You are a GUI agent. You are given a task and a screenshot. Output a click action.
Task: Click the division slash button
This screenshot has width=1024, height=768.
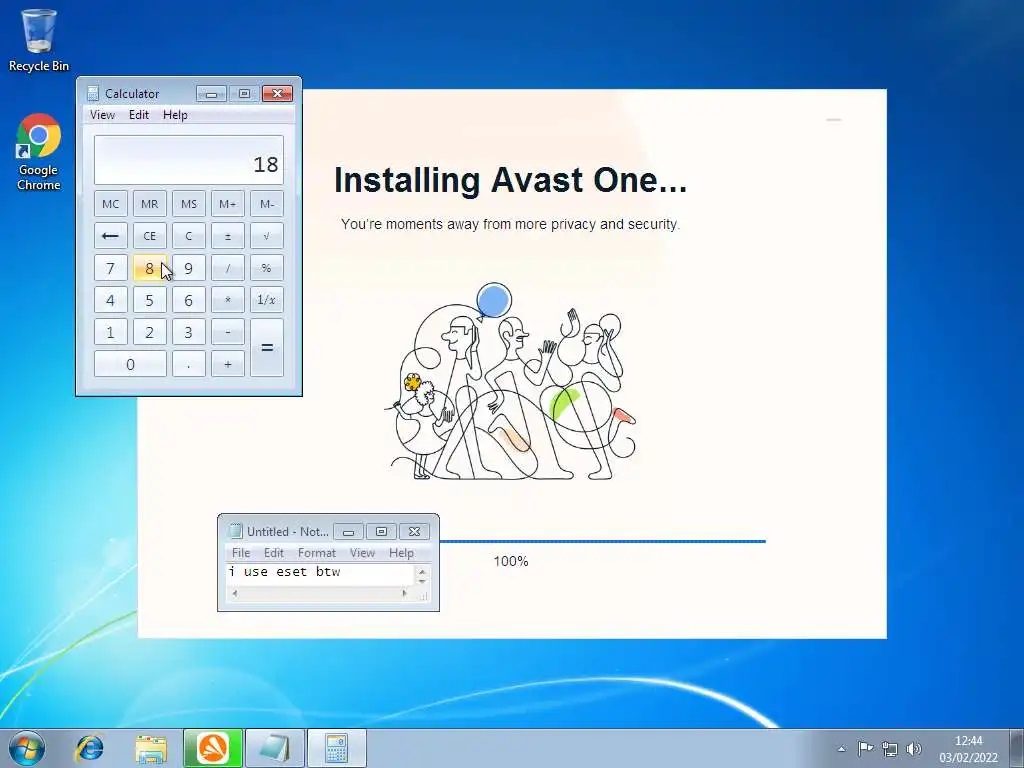click(x=228, y=268)
